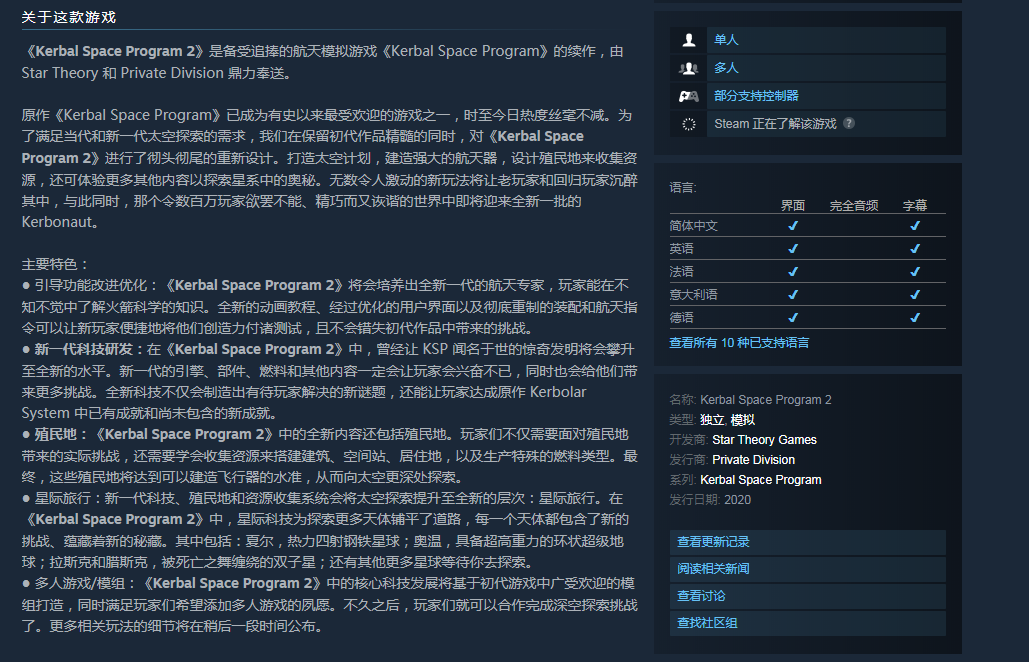Click the 查看更新记录 button
1029x662 pixels.
(808, 542)
